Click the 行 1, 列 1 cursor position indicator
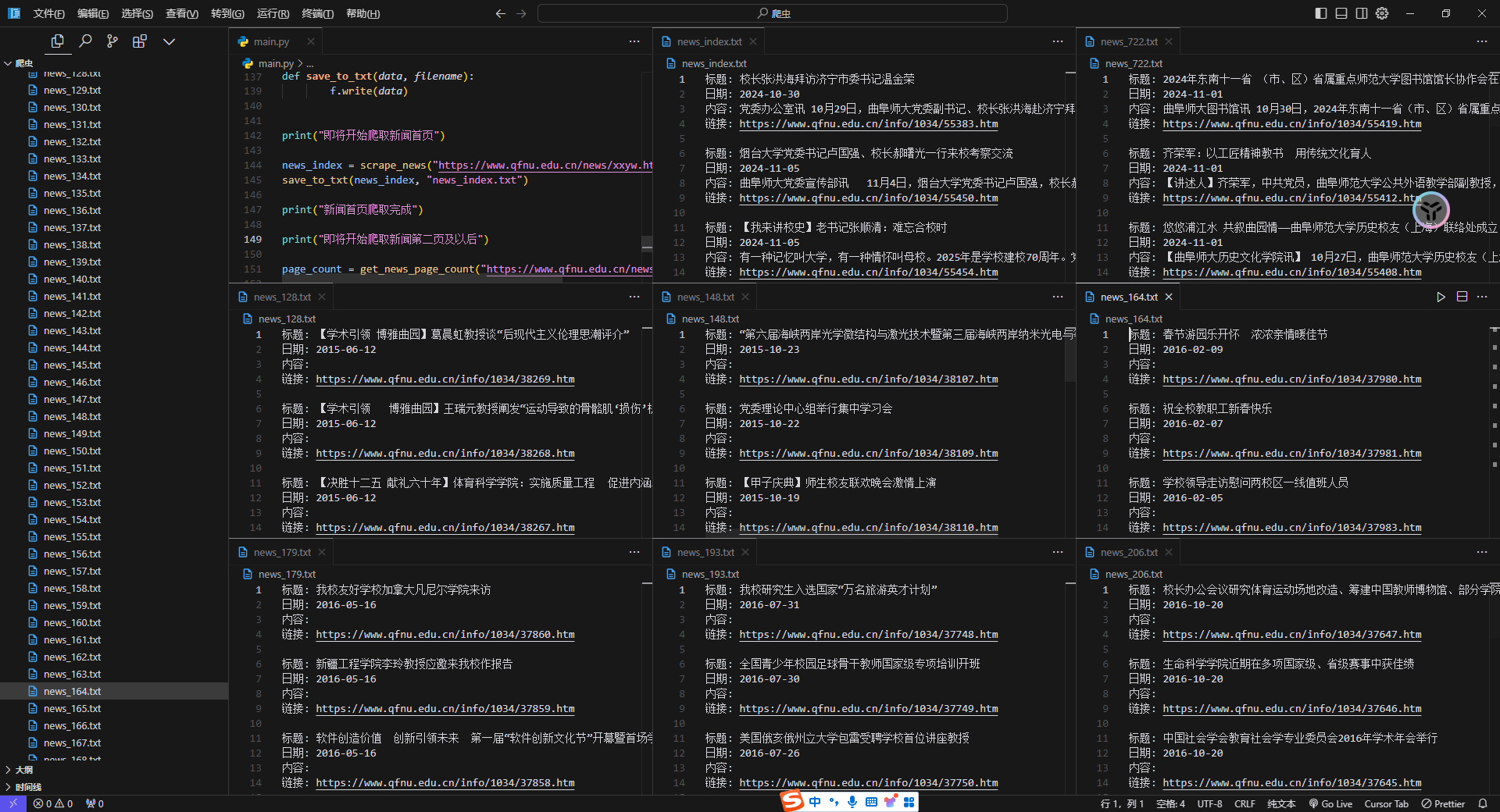The width and height of the screenshot is (1500, 812). point(1122,803)
